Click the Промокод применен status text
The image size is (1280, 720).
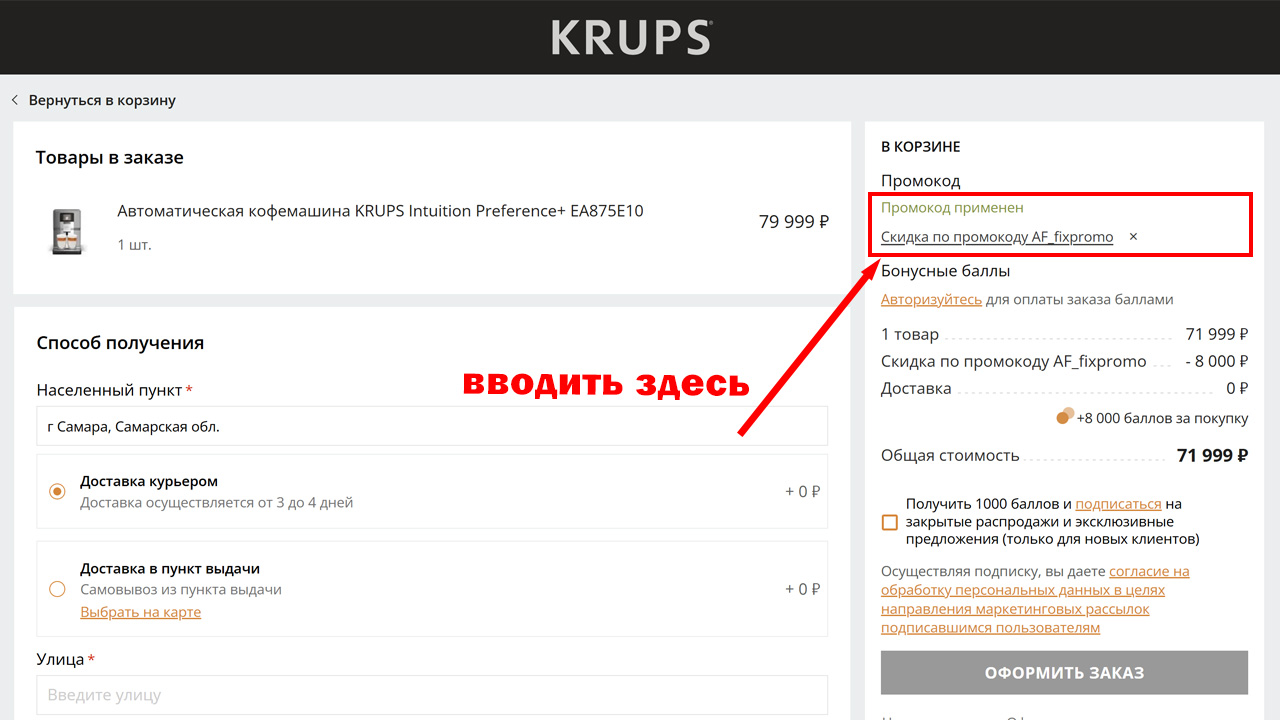(x=952, y=208)
